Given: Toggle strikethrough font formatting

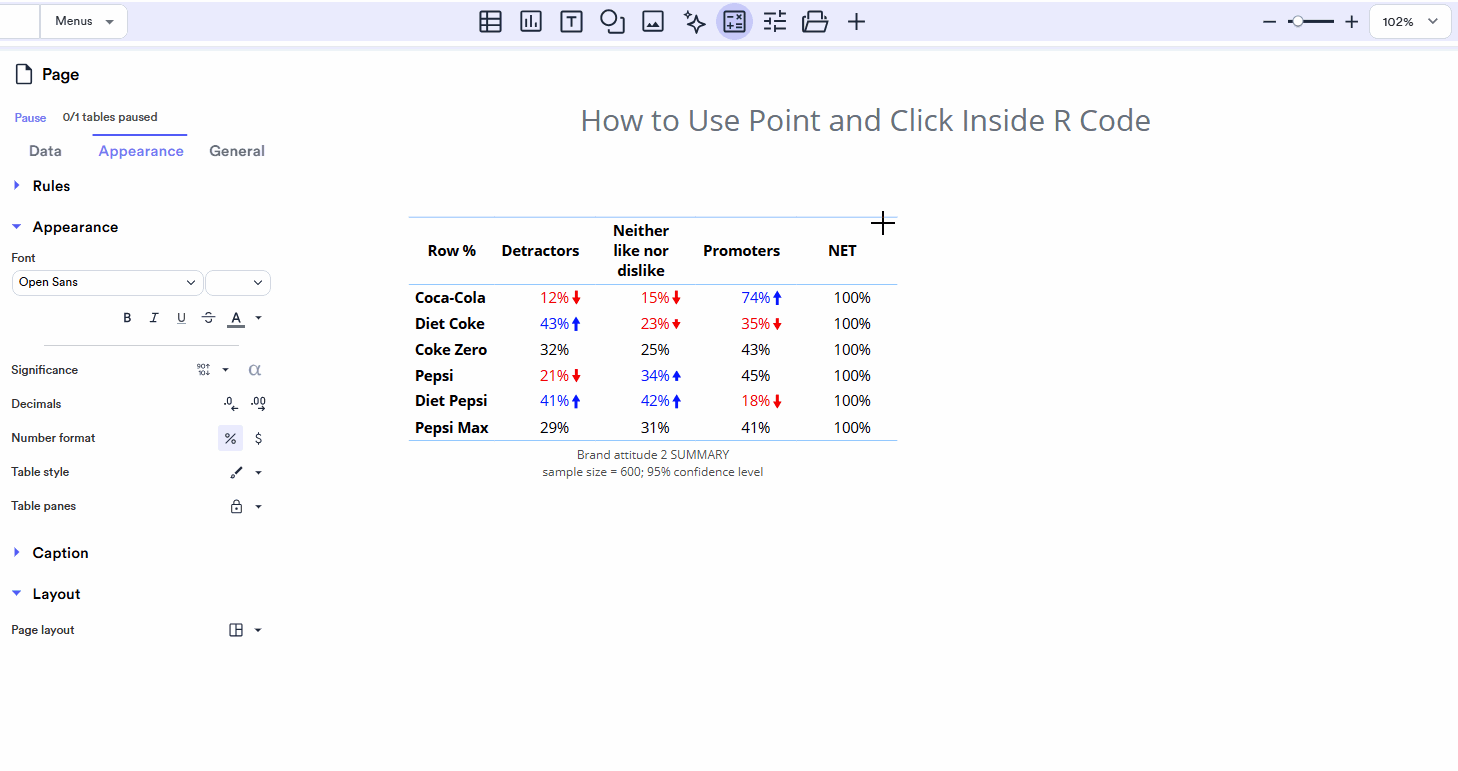Looking at the screenshot, I should (x=208, y=318).
